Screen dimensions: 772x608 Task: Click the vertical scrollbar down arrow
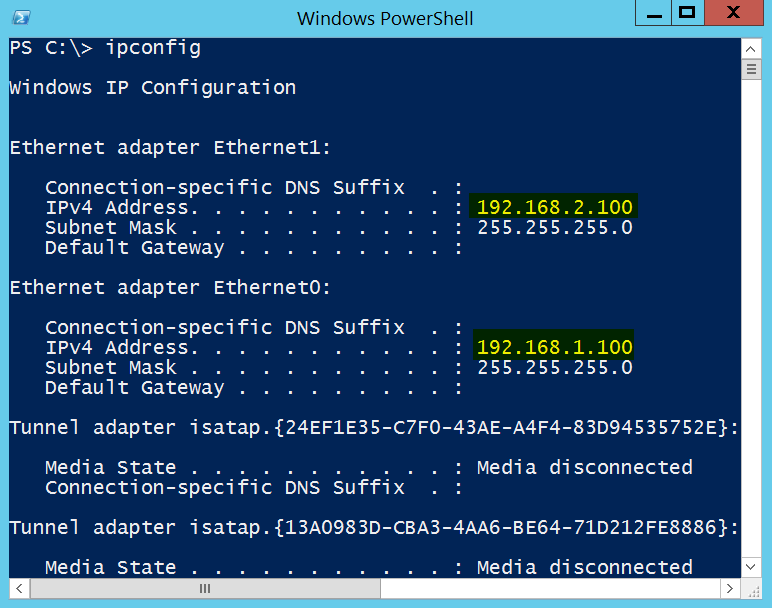click(x=751, y=568)
